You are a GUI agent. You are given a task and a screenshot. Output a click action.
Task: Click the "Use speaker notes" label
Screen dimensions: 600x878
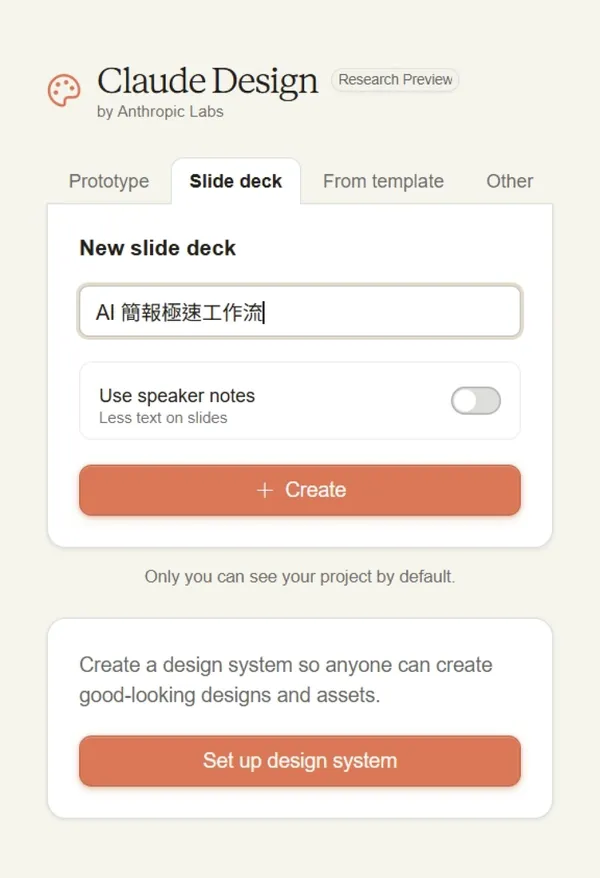click(176, 395)
